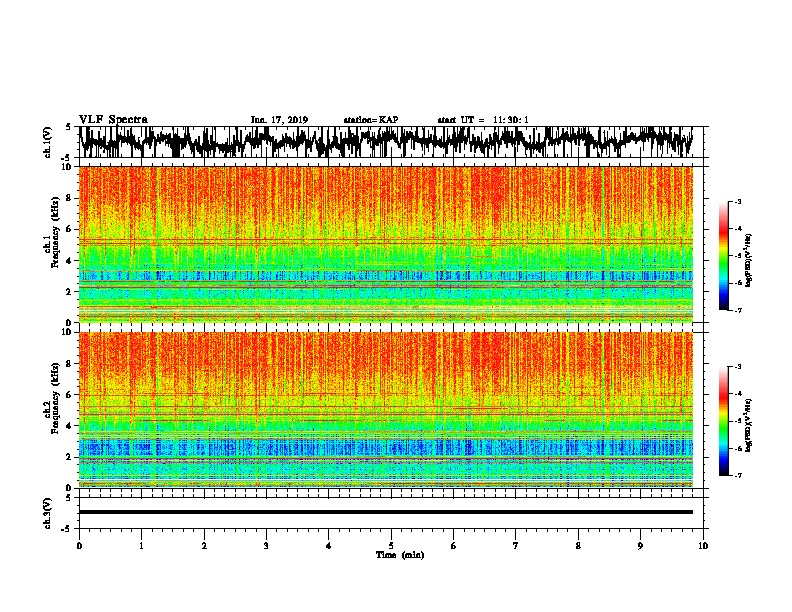Click the ch.2 spectrogram color scale bar
Viewport: 792px width, 612px height.
(x=724, y=421)
